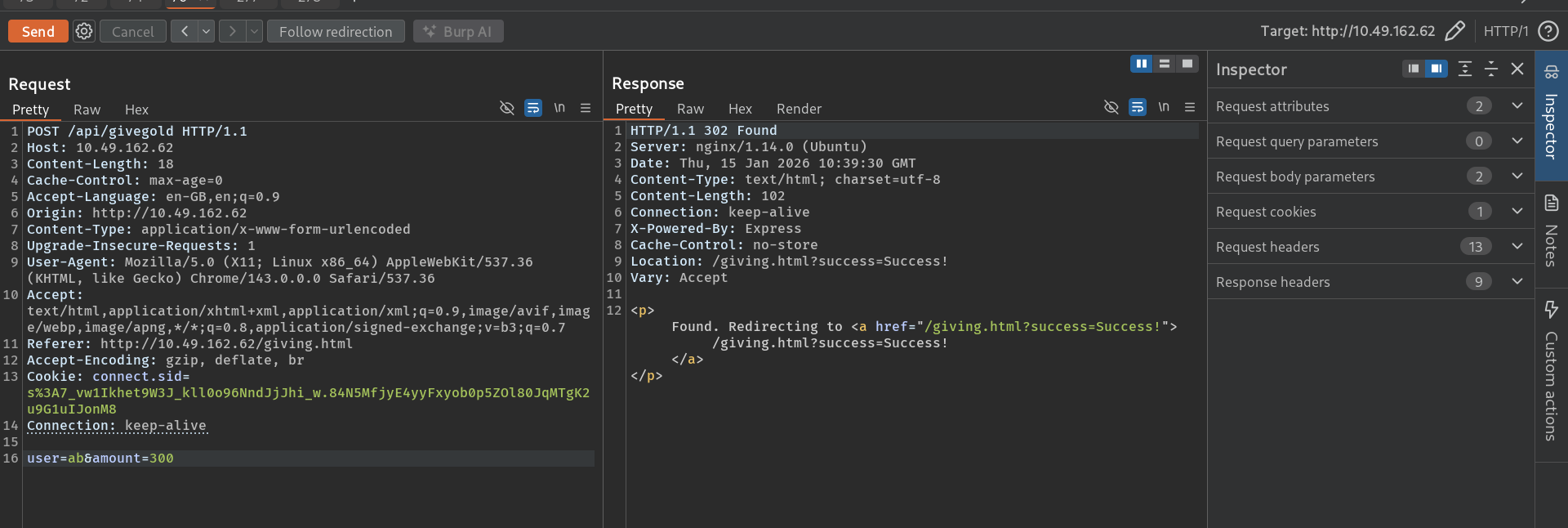Viewport: 1568px width, 528px height.
Task: Open the history back dropdown arrow
Action: [207, 32]
